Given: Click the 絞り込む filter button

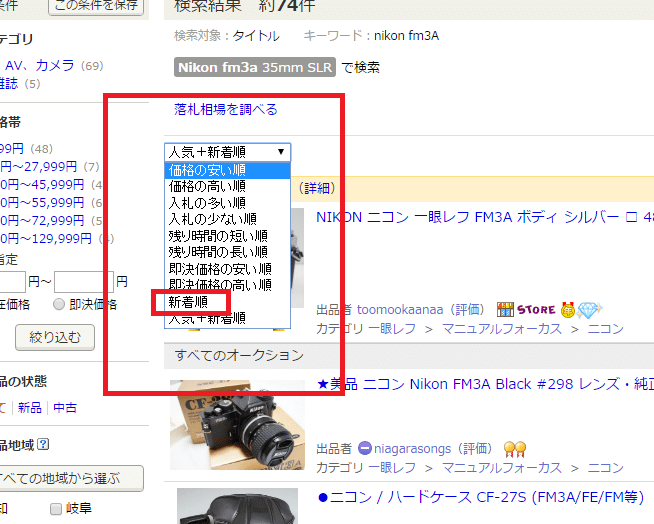Looking at the screenshot, I should [55, 337].
